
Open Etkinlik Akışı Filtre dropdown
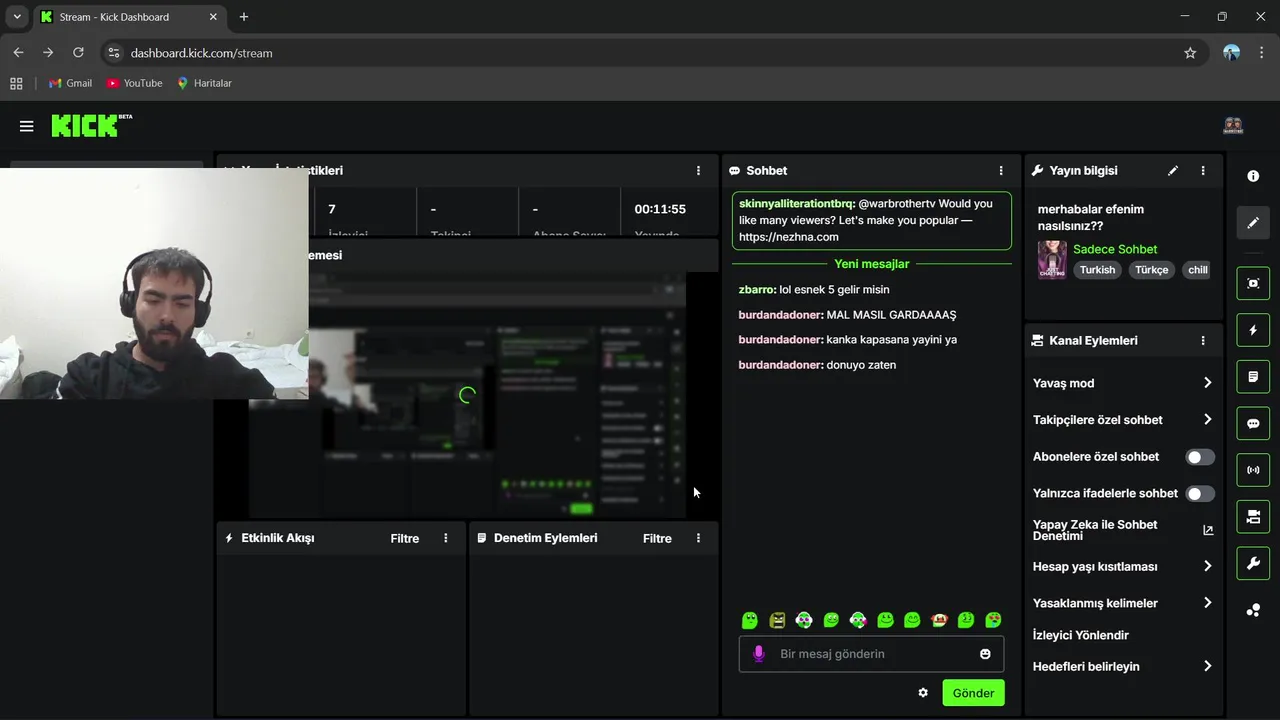[x=405, y=538]
